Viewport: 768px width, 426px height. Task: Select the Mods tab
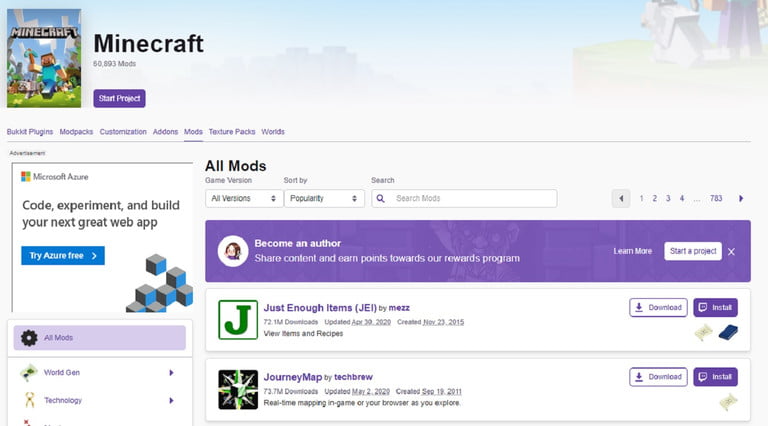(193, 132)
